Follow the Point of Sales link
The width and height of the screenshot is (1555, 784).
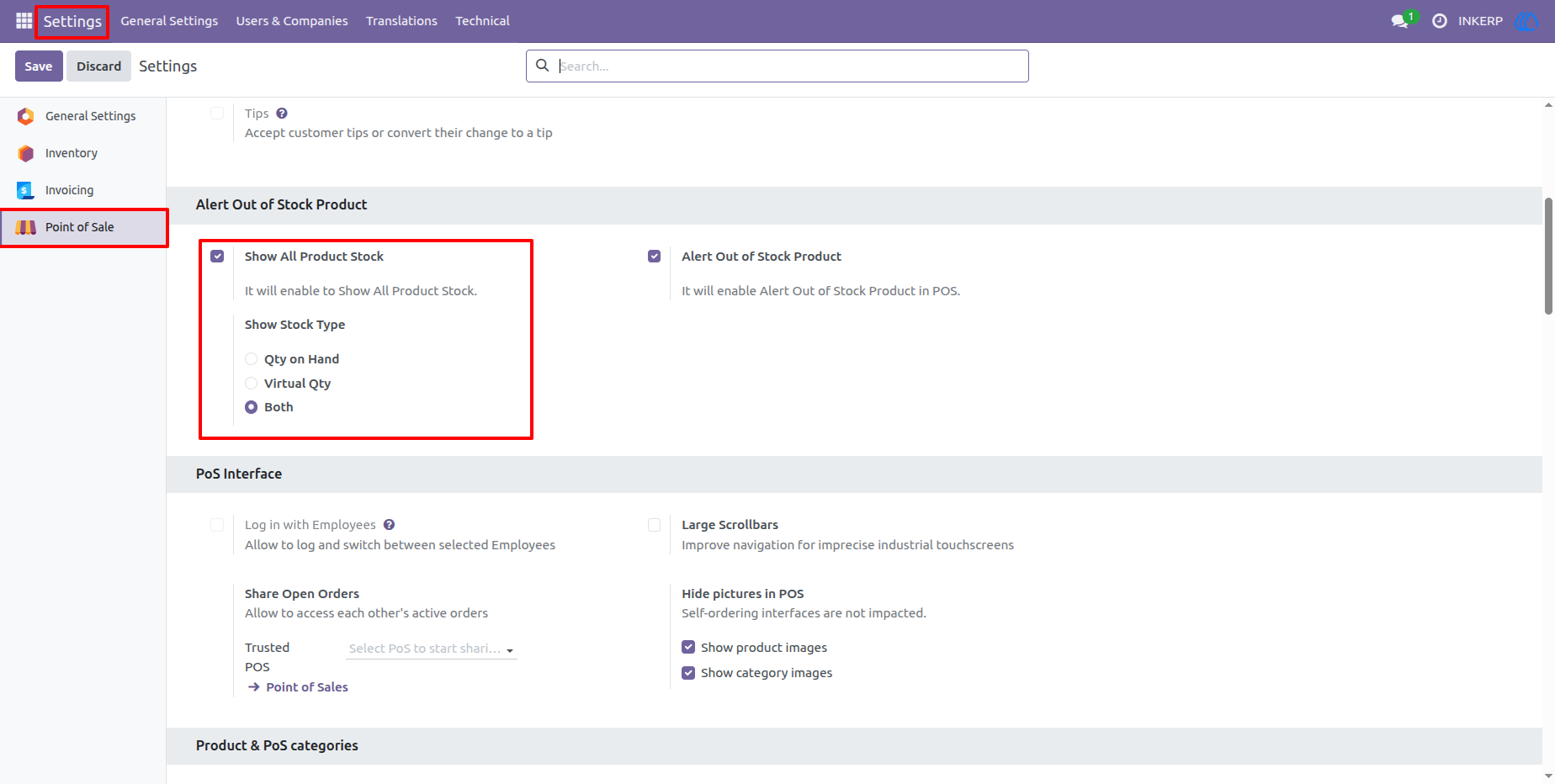pos(307,687)
